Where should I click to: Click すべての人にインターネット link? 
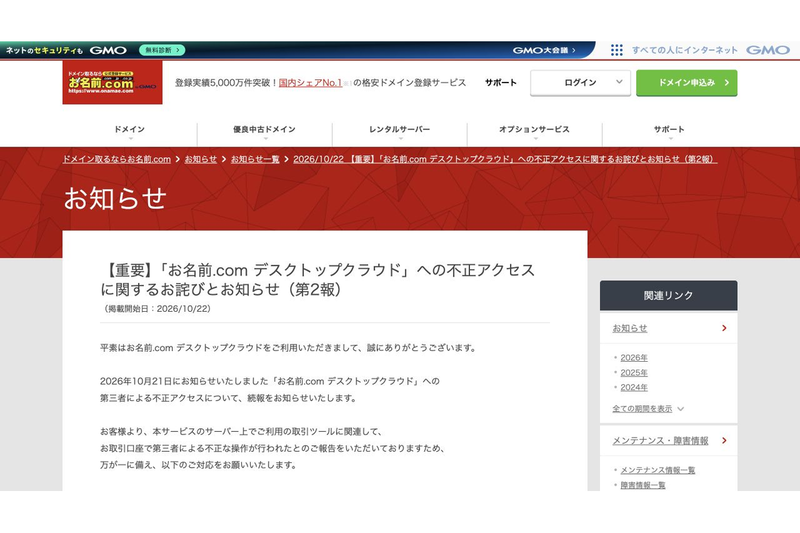pos(685,50)
